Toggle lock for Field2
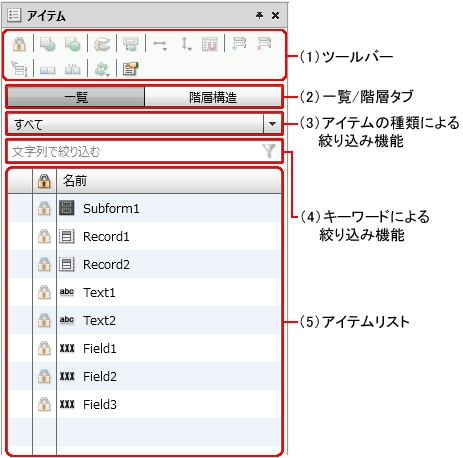Image resolution: width=463 pixels, height=458 pixels. (44, 376)
